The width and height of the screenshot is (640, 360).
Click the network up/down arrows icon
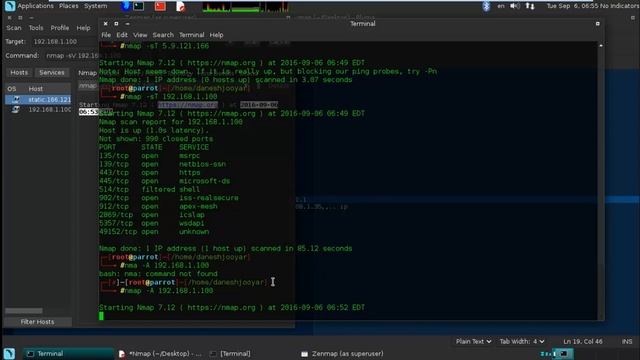530,6
